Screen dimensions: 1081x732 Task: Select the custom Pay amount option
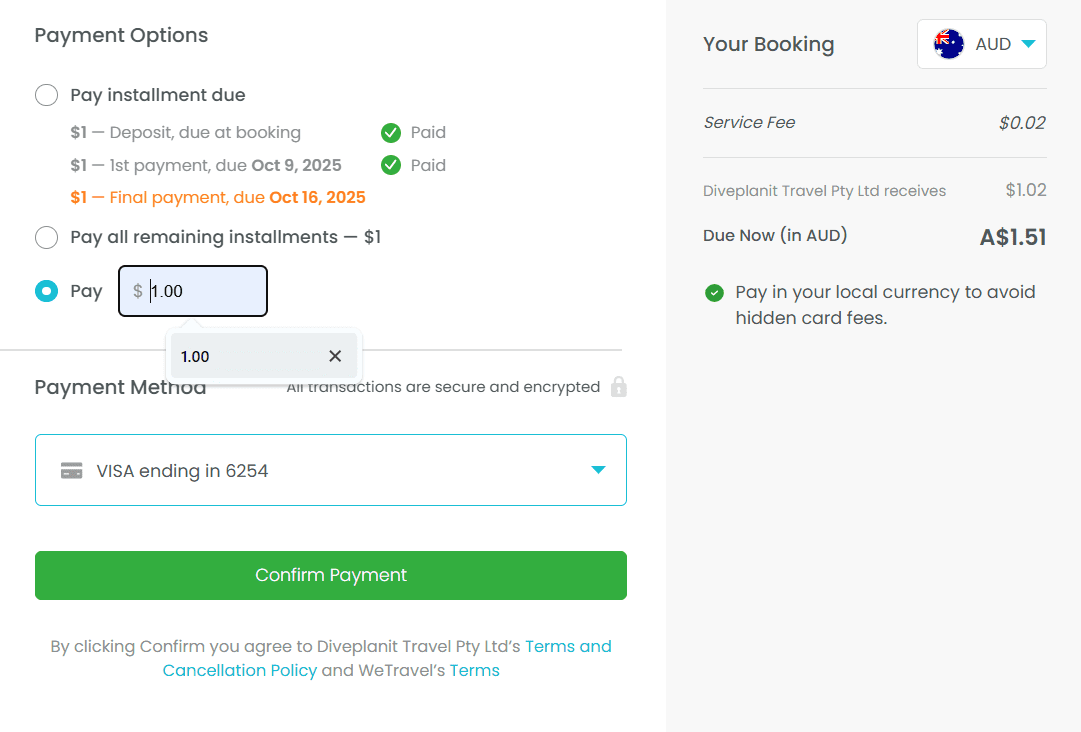tap(46, 290)
